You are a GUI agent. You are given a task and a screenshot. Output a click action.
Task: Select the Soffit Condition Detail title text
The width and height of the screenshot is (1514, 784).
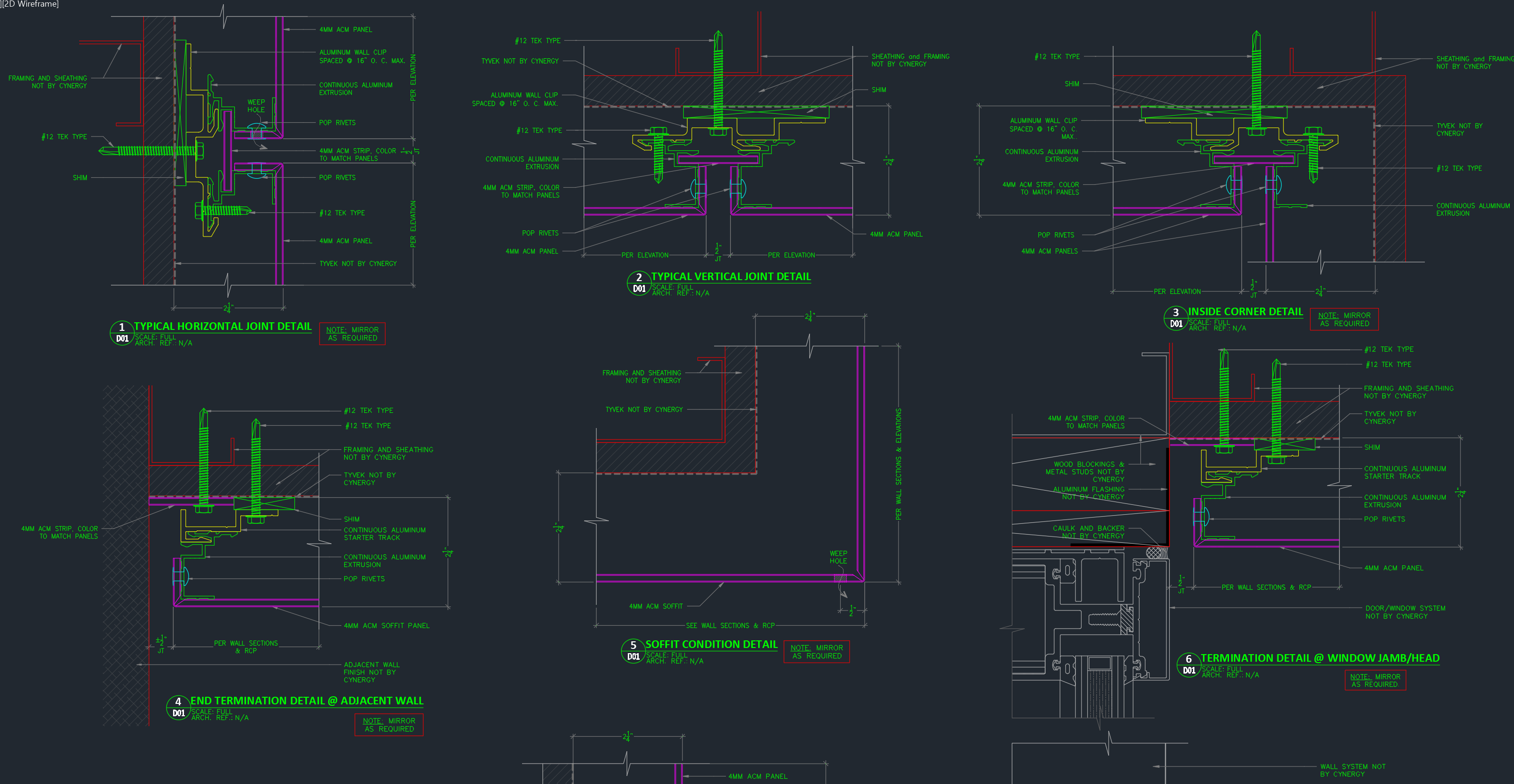point(711,644)
